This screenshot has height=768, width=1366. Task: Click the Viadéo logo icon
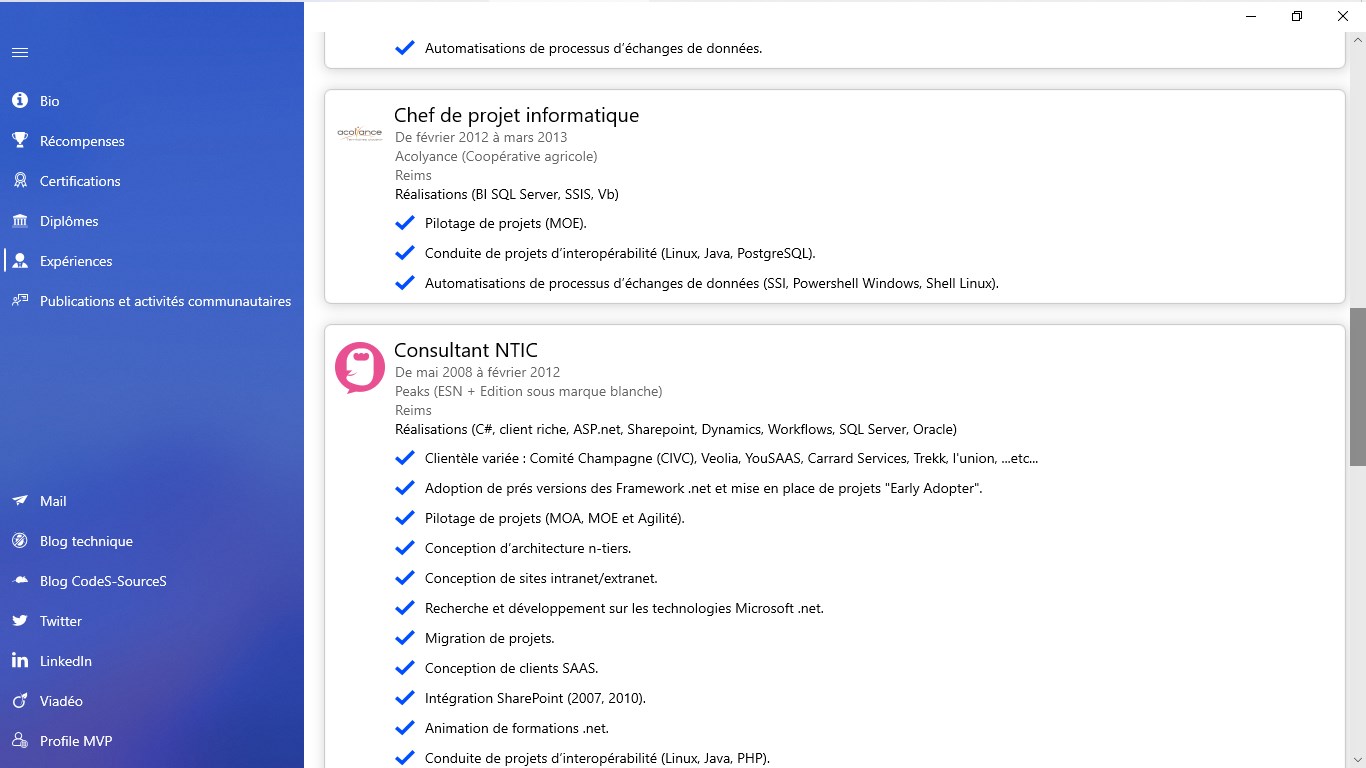[x=20, y=701]
